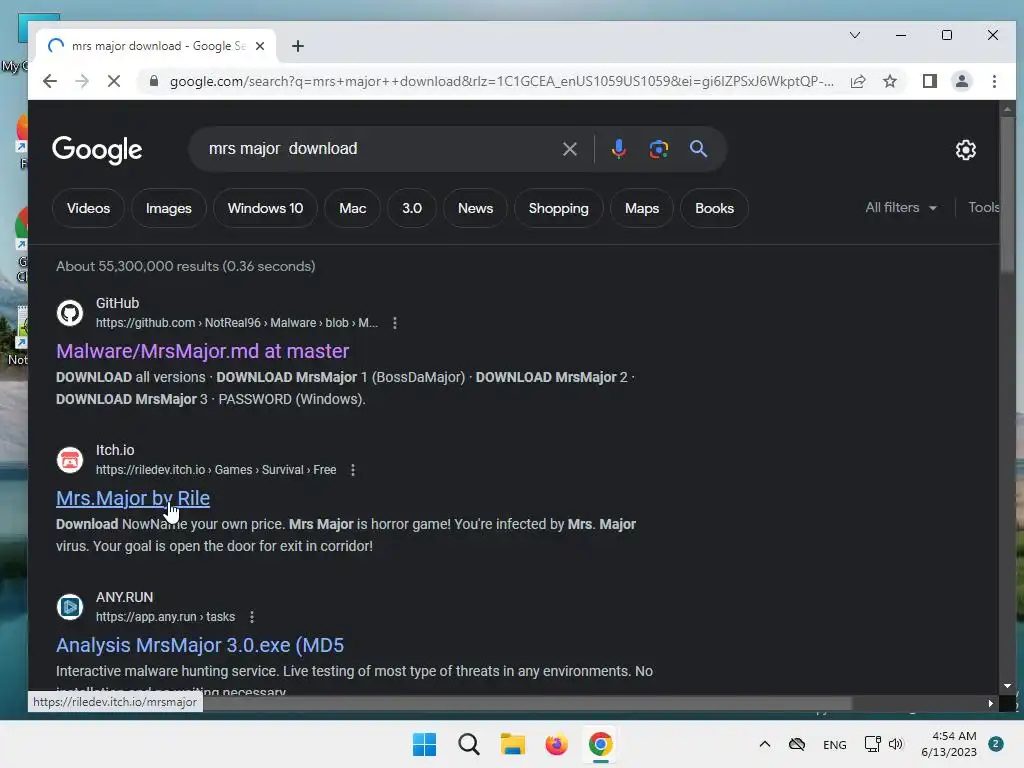Viewport: 1024px width, 768px height.
Task: Switch to Shopping results
Action: pos(558,208)
